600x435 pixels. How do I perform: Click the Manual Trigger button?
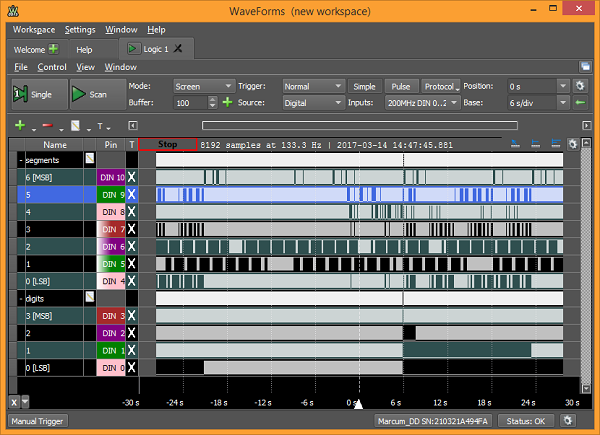pos(38,422)
